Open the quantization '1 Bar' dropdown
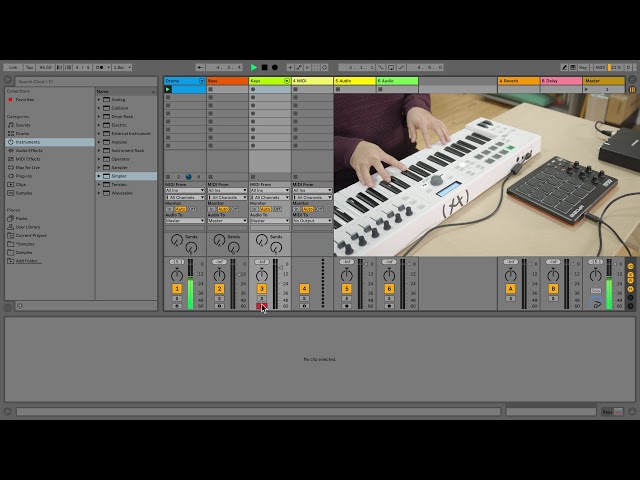Screen dimensions: 640x480 (122, 67)
